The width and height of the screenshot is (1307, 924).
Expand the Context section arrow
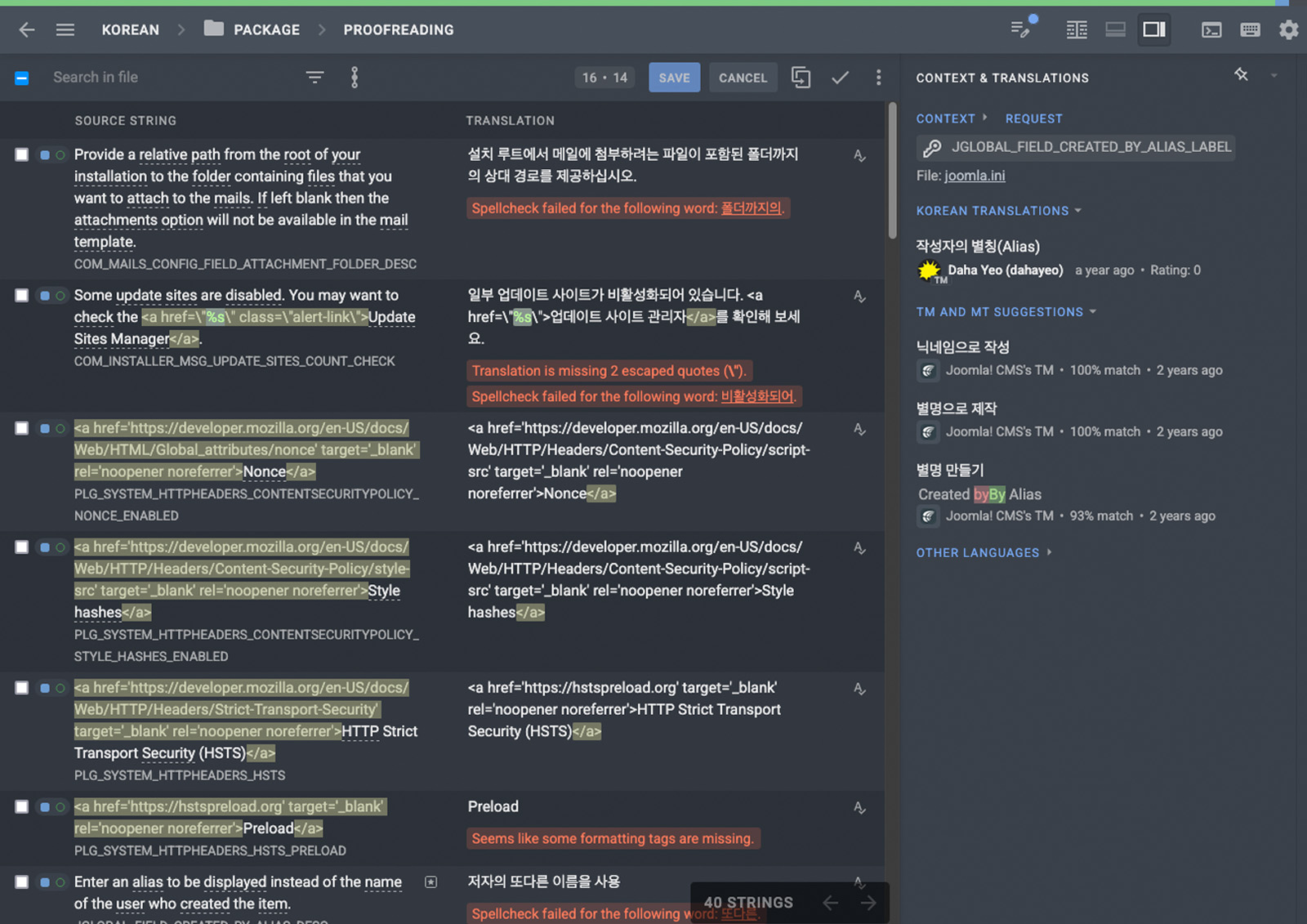(x=984, y=118)
